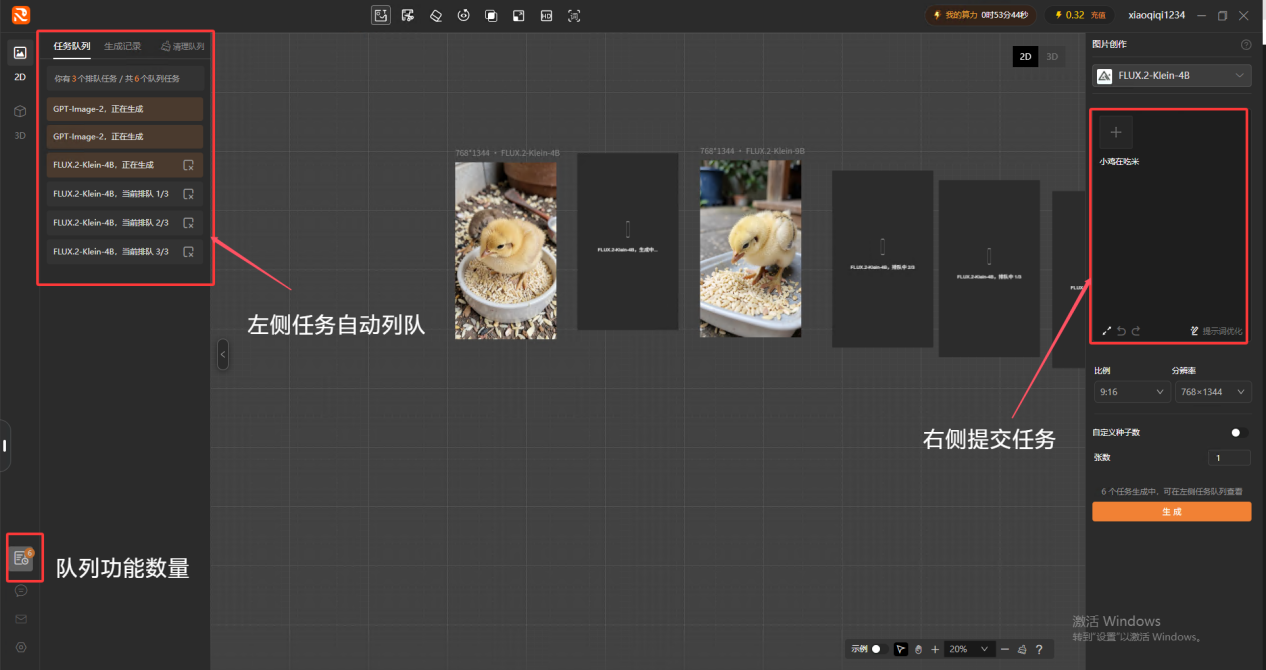Switch canvas view to 3D
Image resolution: width=1266 pixels, height=670 pixels.
(x=1052, y=57)
